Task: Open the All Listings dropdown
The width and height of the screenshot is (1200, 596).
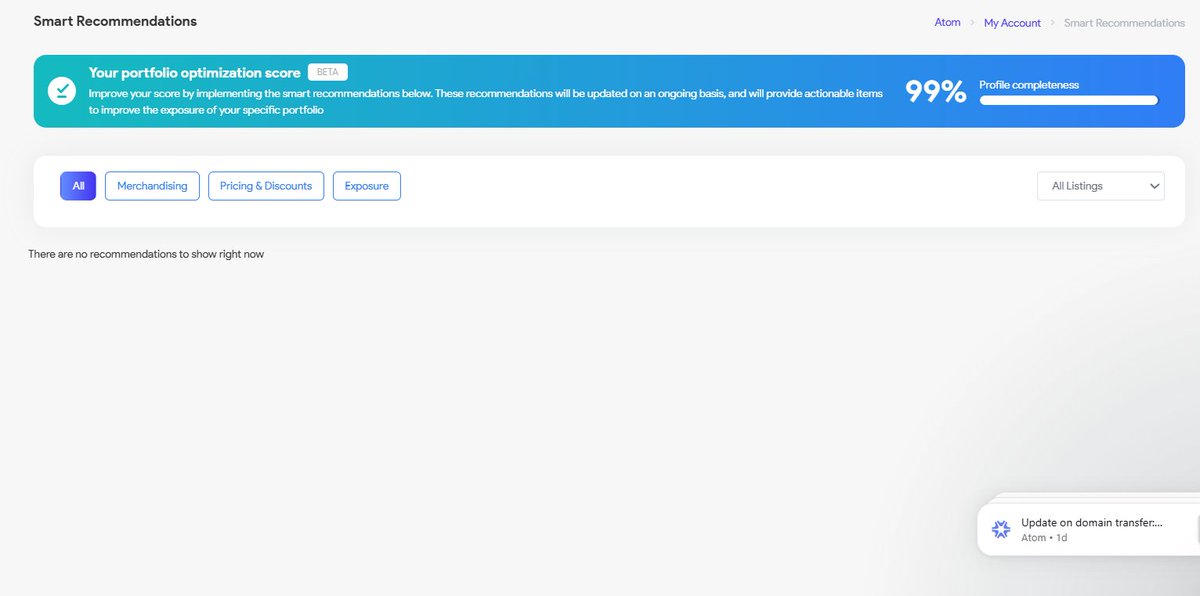Action: [x=1101, y=186]
